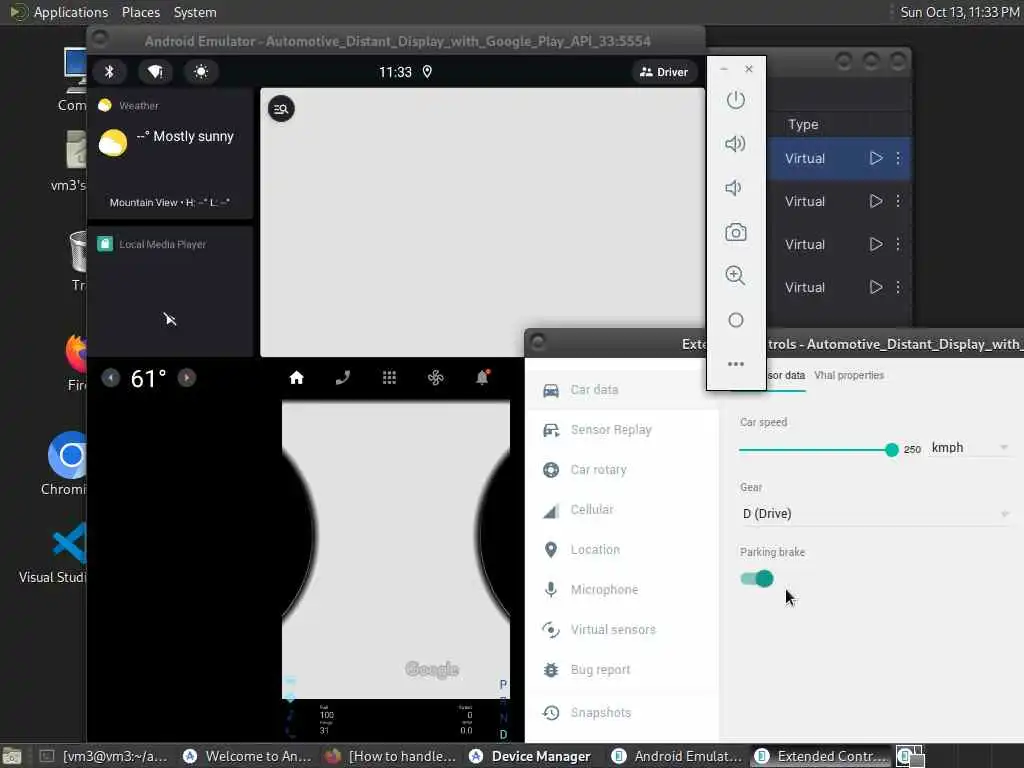This screenshot has width=1024, height=768.
Task: Take screenshot with camera icon
Action: [736, 232]
